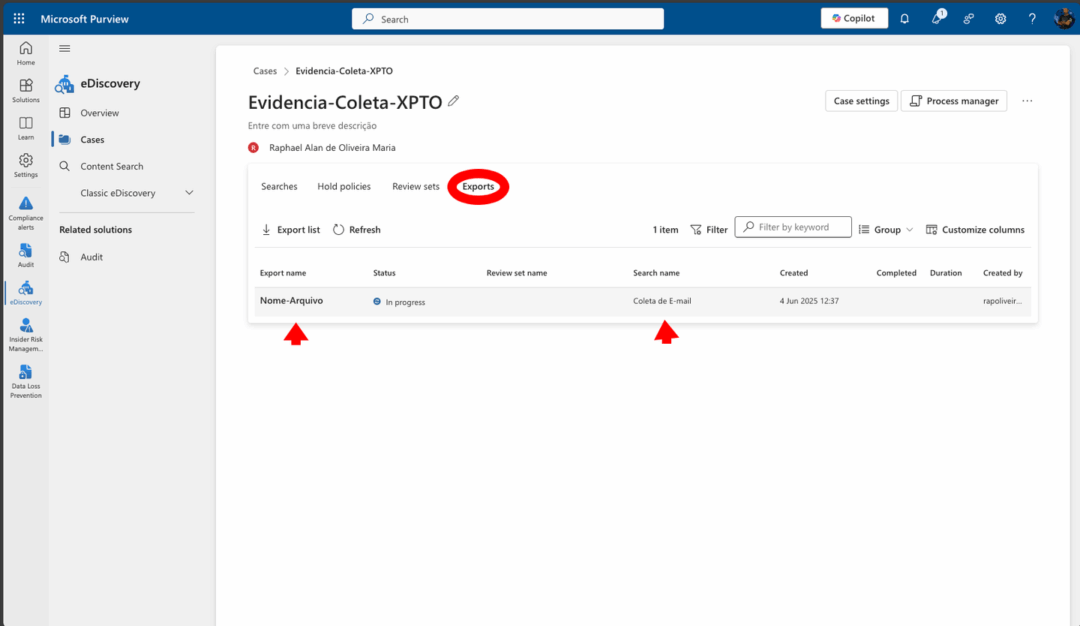Open the Nome-Arquivo export
This screenshot has width=1080, height=626.
pyautogui.click(x=291, y=301)
